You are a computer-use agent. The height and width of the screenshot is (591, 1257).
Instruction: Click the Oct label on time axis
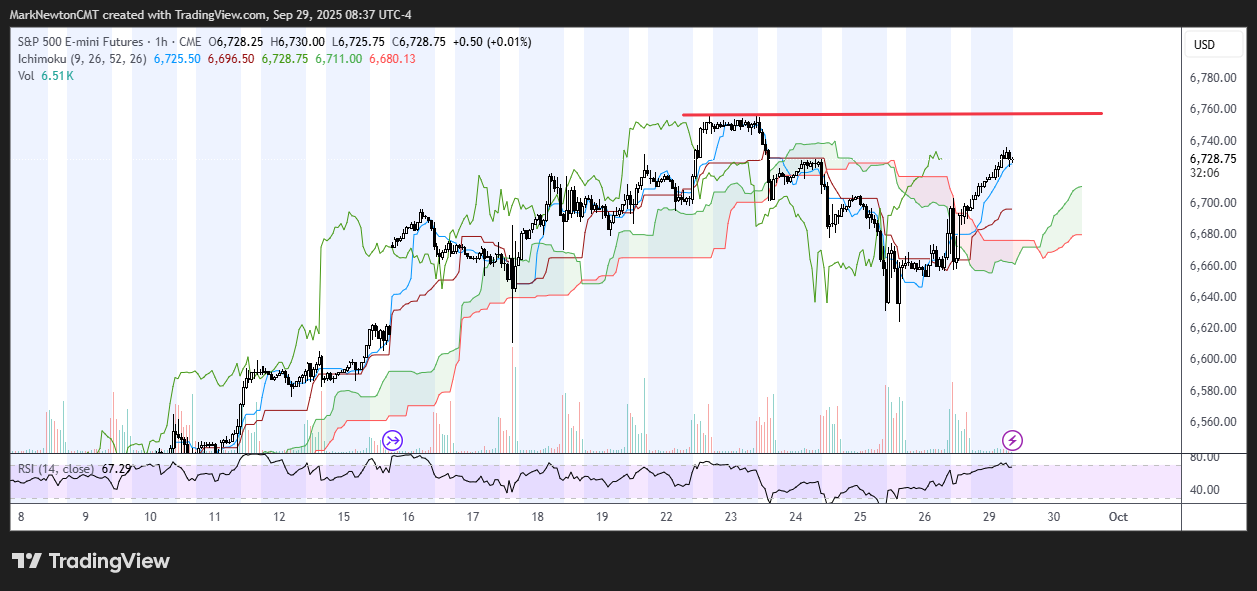click(1119, 517)
